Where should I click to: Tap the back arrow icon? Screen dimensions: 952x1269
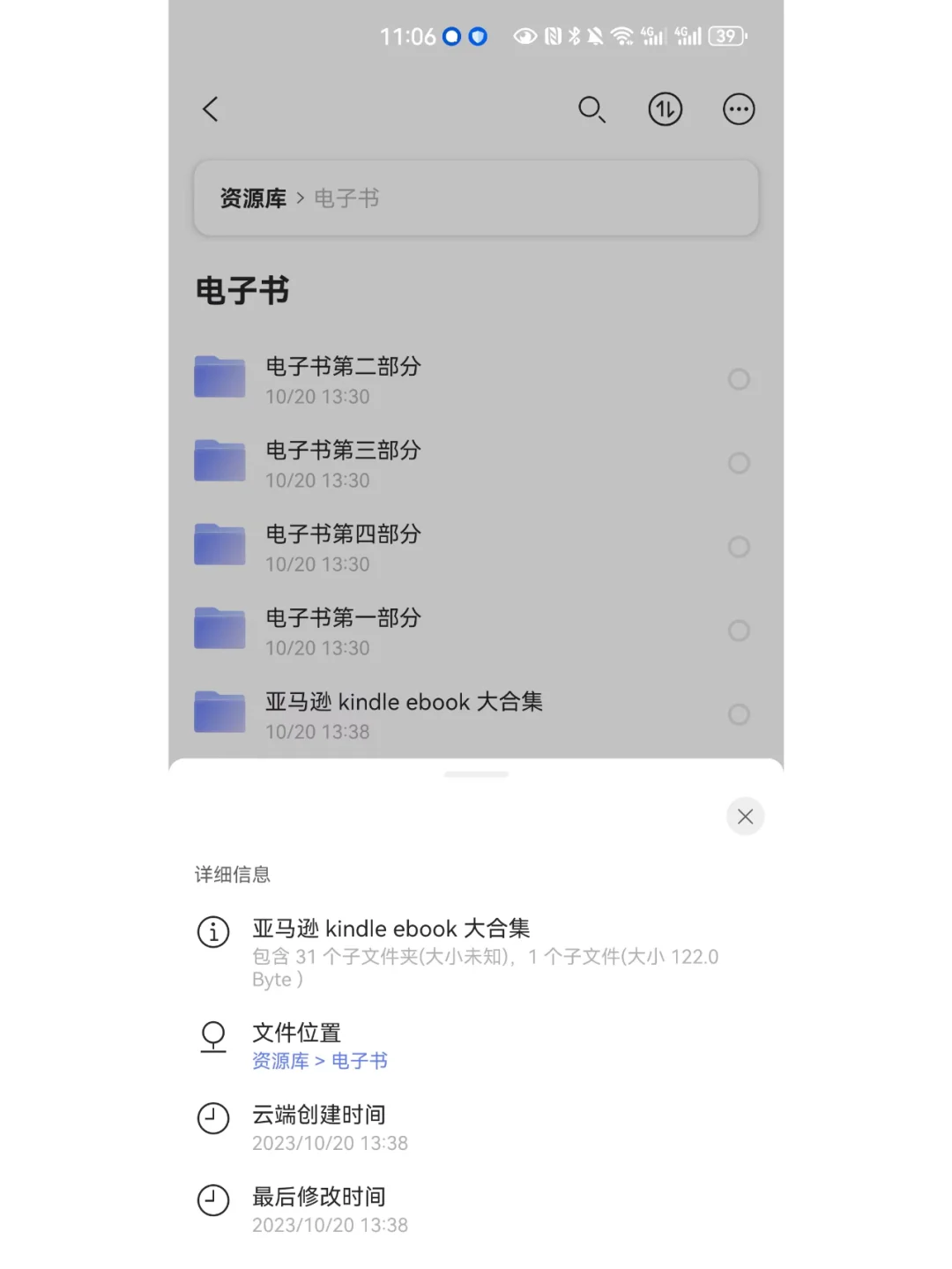210,109
